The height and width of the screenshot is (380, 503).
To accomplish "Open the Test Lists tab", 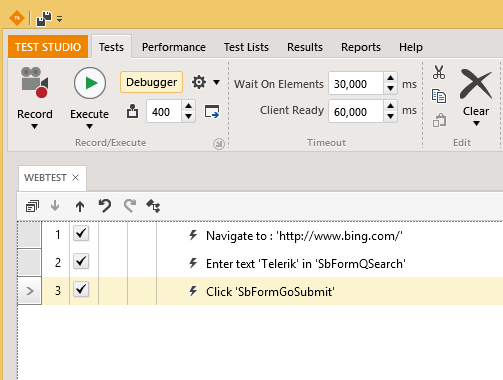I will [246, 47].
